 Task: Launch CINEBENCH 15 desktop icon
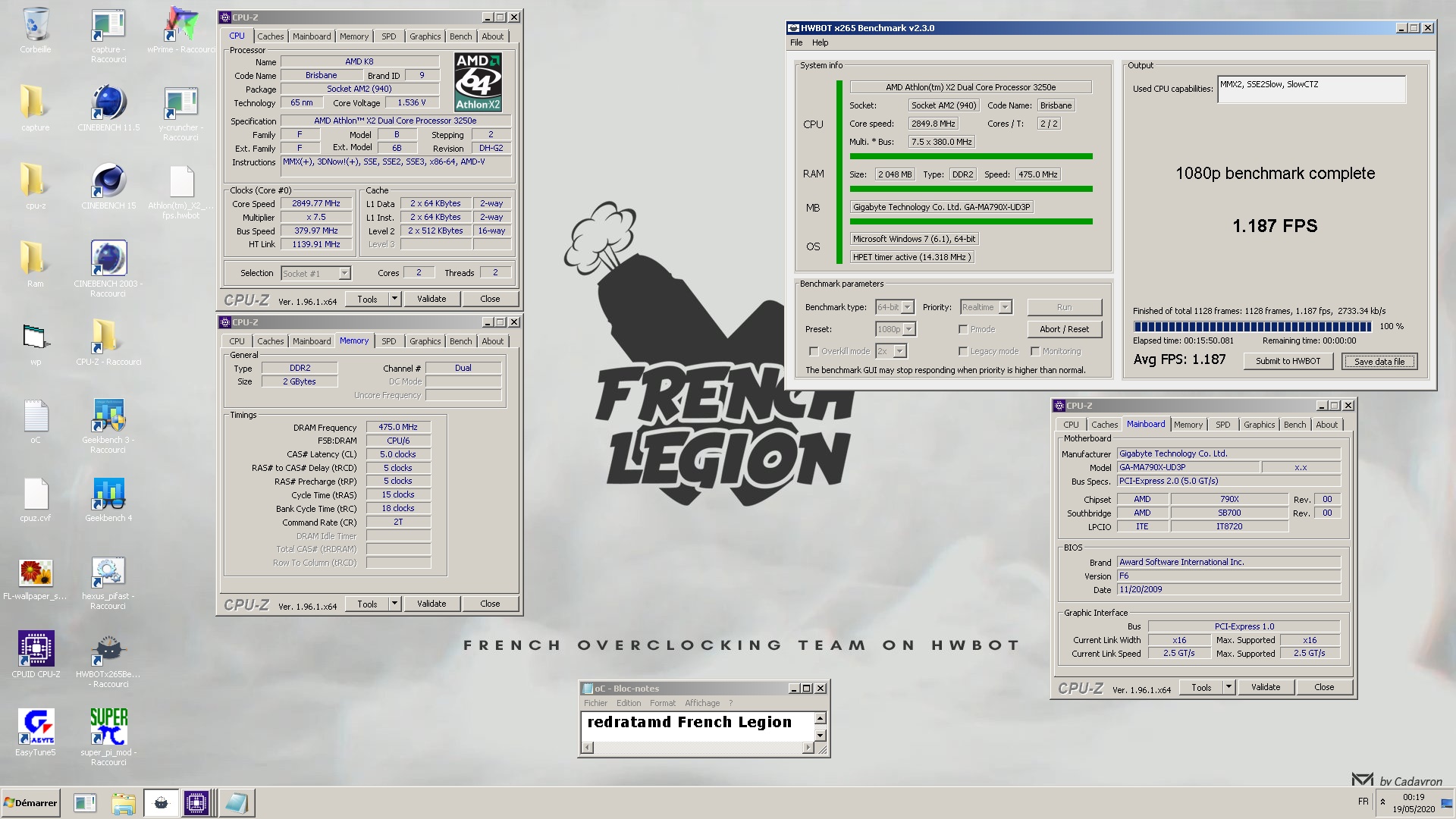coord(108,182)
